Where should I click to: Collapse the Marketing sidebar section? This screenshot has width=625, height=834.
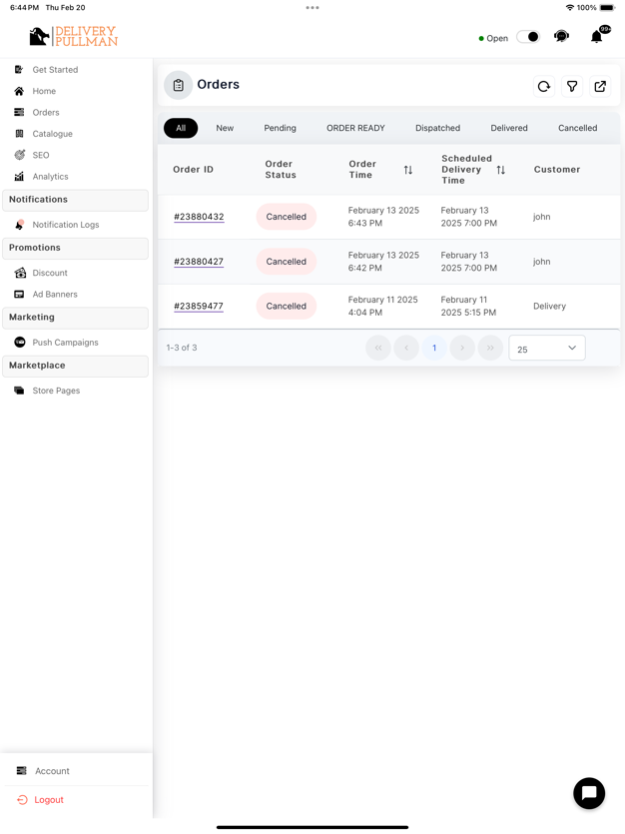tap(75, 318)
